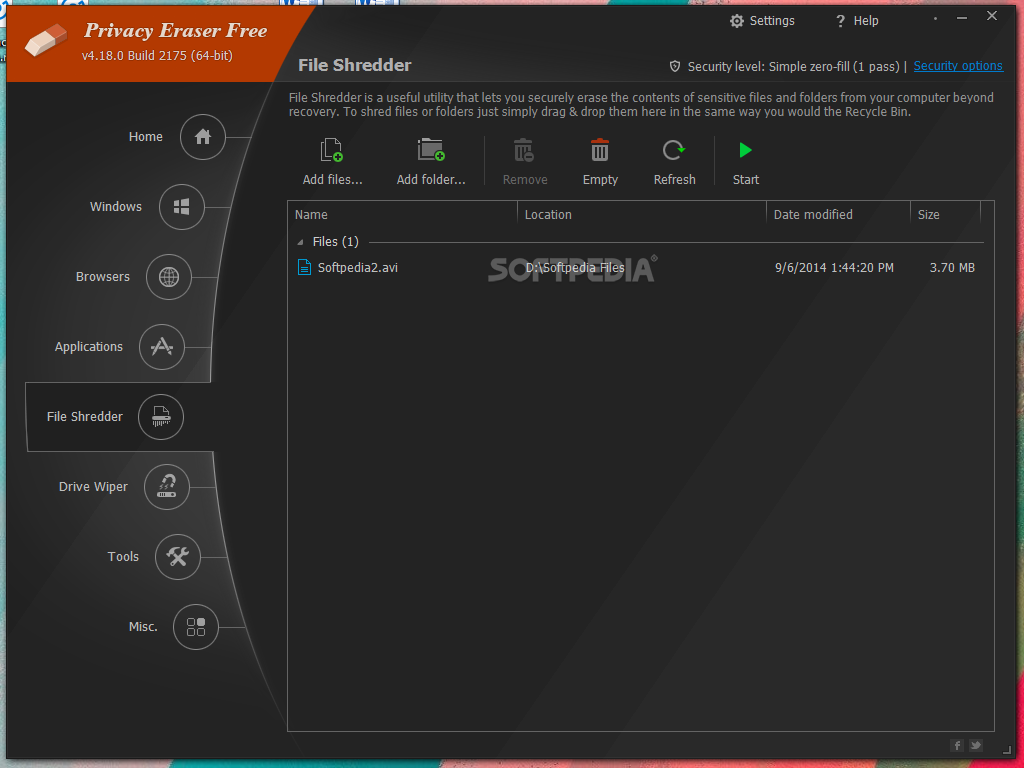Select the Browsers sidebar label
1024x768 pixels.
[x=103, y=277]
